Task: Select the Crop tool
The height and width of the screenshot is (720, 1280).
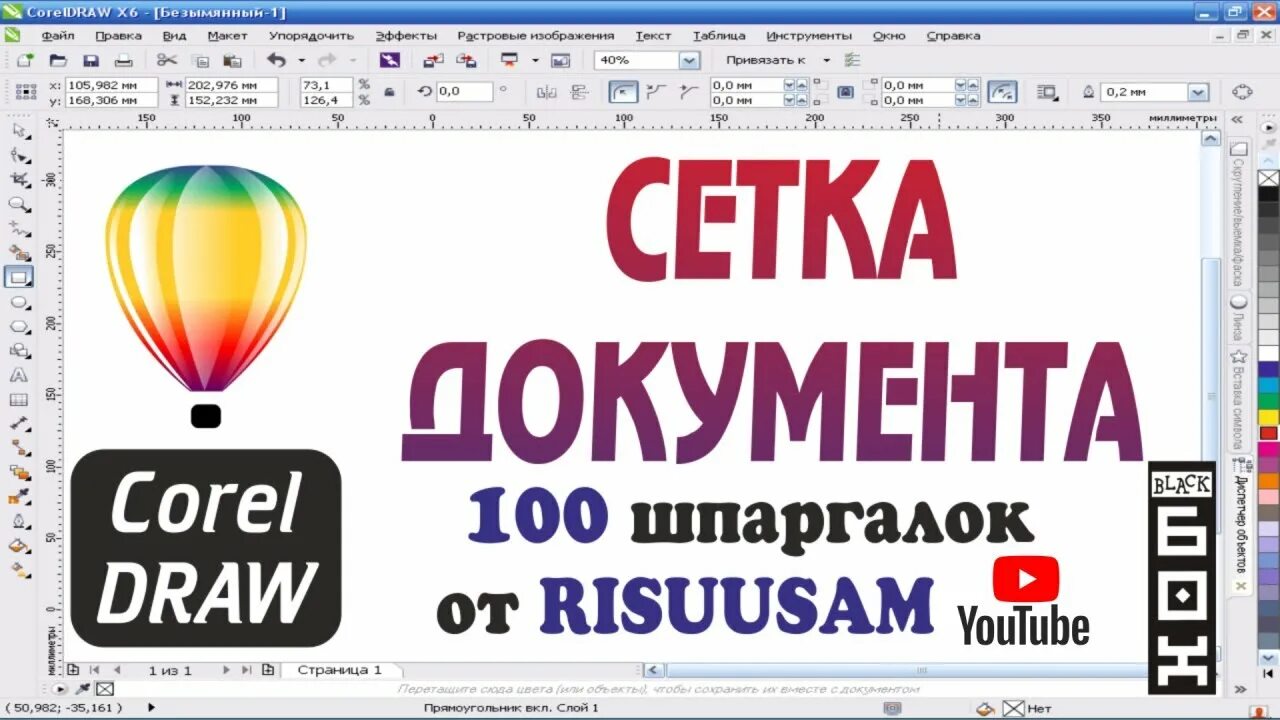Action: (20, 180)
